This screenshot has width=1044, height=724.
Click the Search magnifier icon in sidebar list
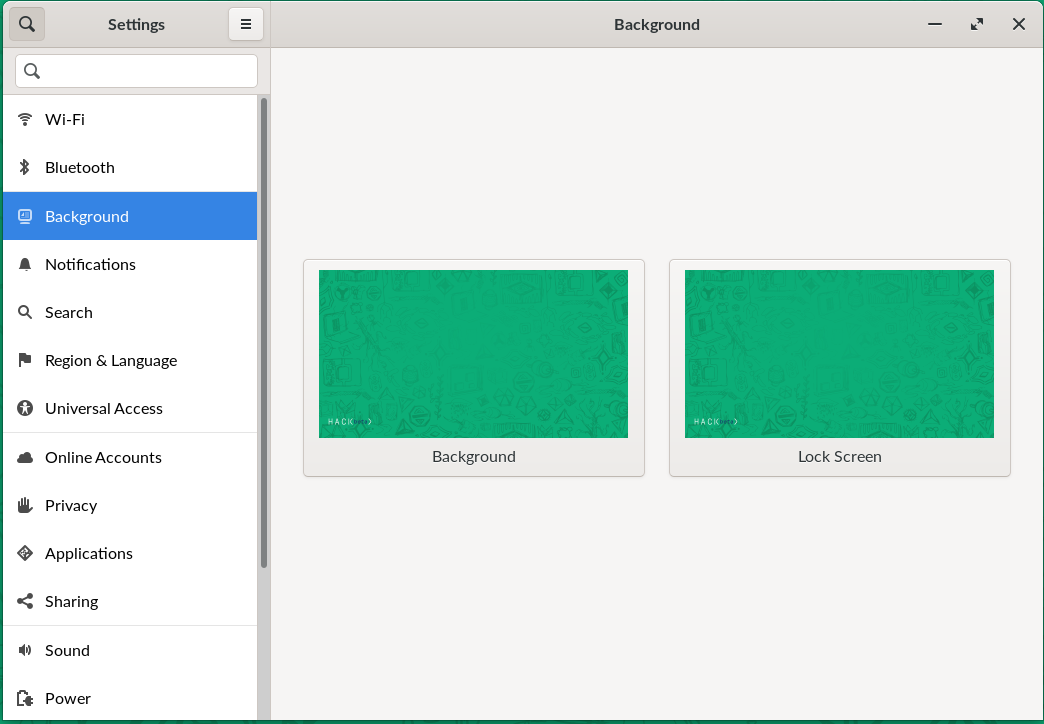[x=25, y=312]
